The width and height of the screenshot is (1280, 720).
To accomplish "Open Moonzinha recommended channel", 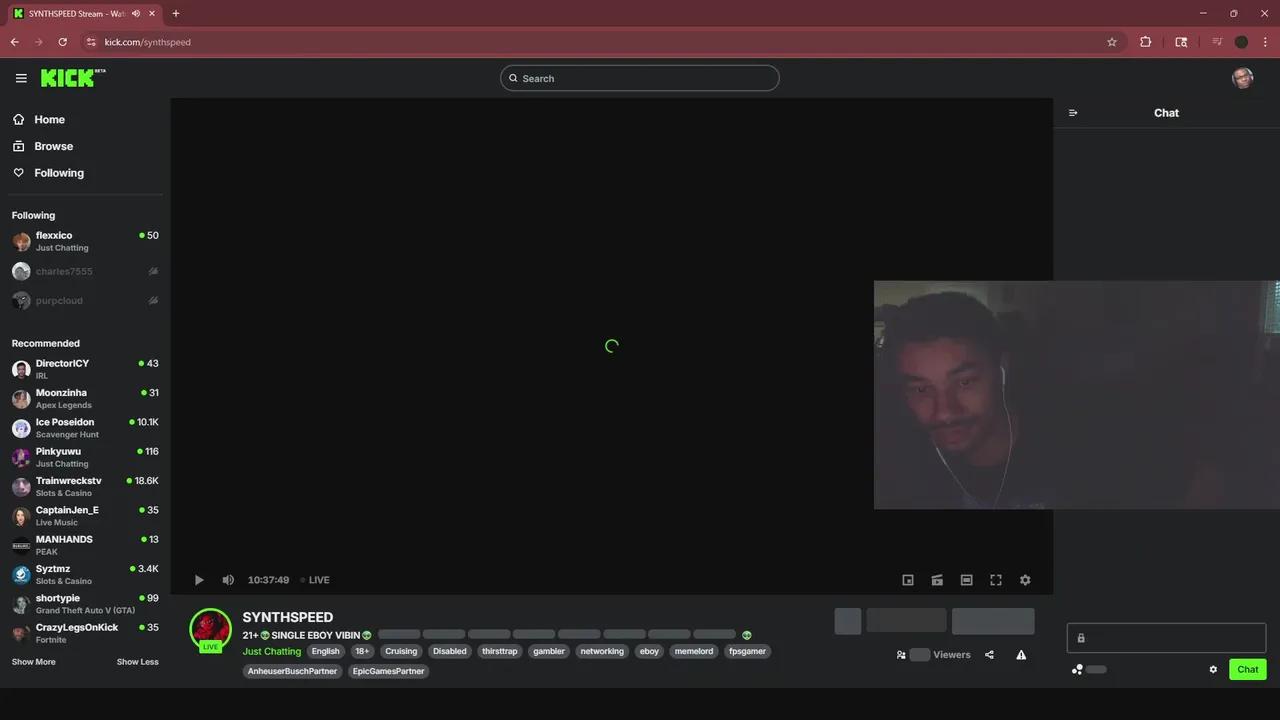I will [86, 398].
